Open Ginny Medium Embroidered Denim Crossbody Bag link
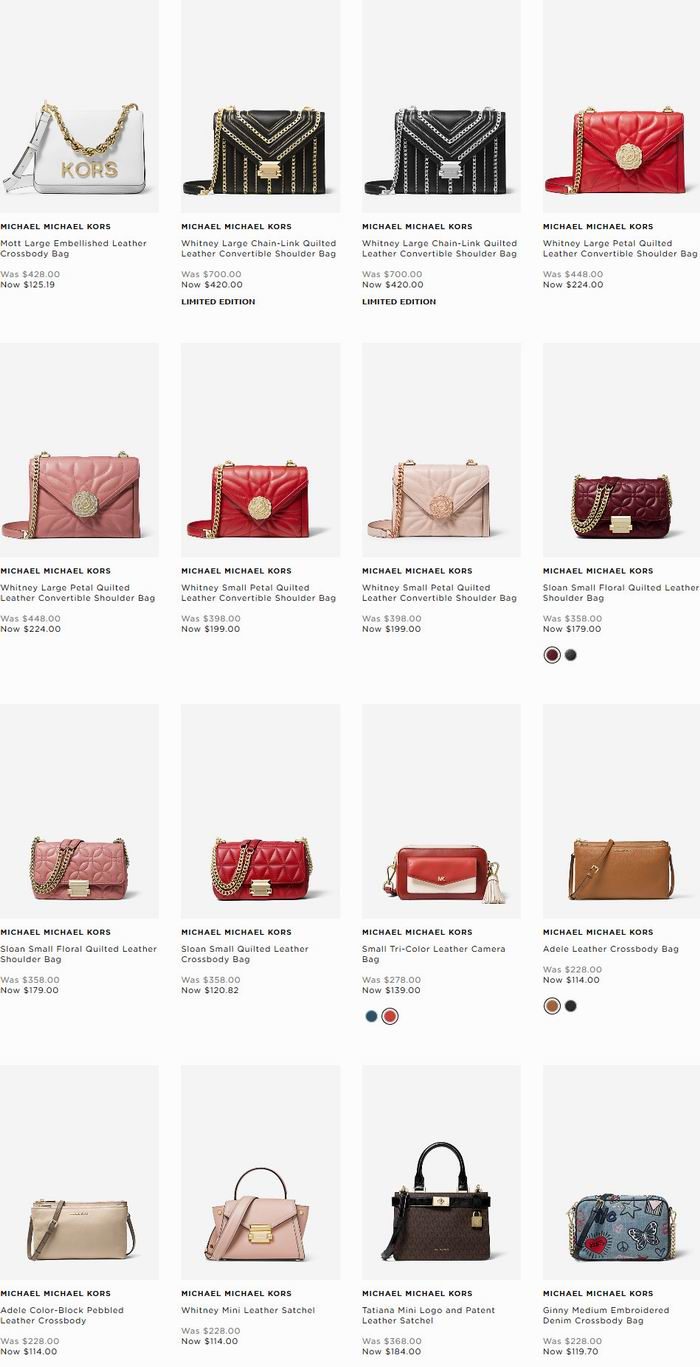The height and width of the screenshot is (1367, 700). point(606,1315)
